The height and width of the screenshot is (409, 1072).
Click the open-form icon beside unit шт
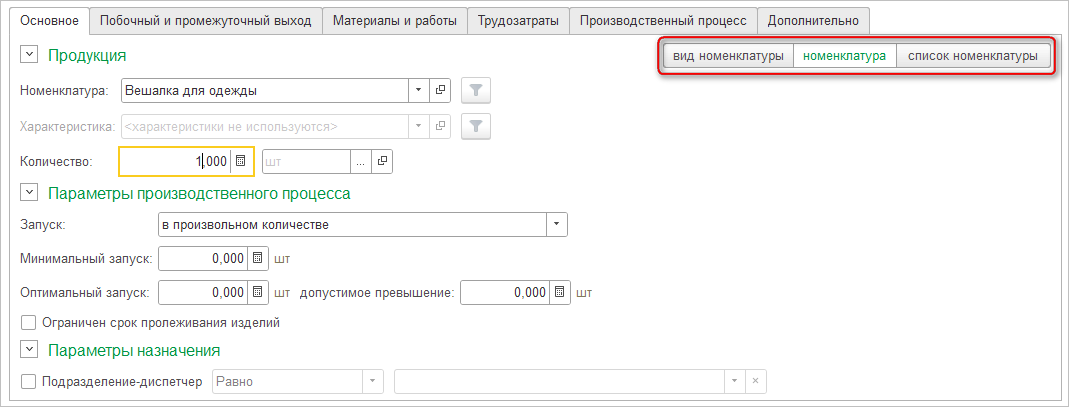coord(381,161)
